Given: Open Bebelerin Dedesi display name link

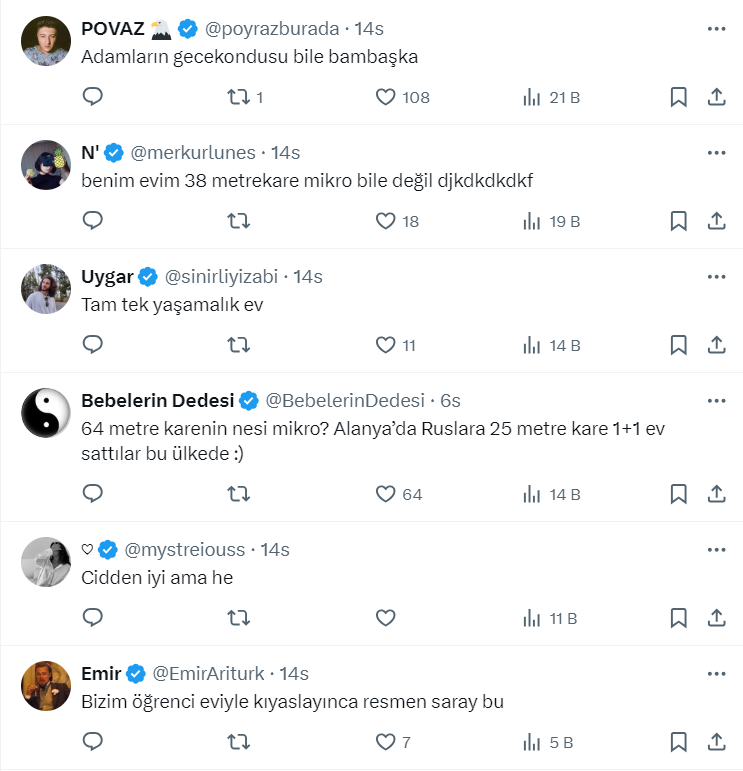Looking at the screenshot, I should tap(157, 400).
